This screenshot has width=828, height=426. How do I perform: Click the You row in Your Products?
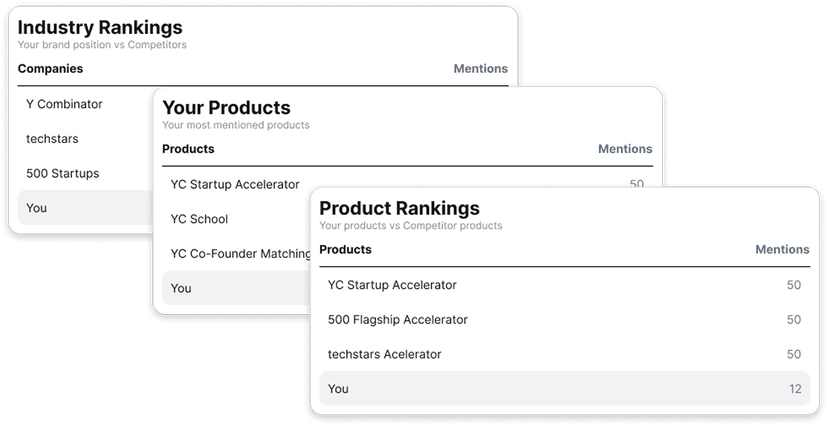click(237, 288)
